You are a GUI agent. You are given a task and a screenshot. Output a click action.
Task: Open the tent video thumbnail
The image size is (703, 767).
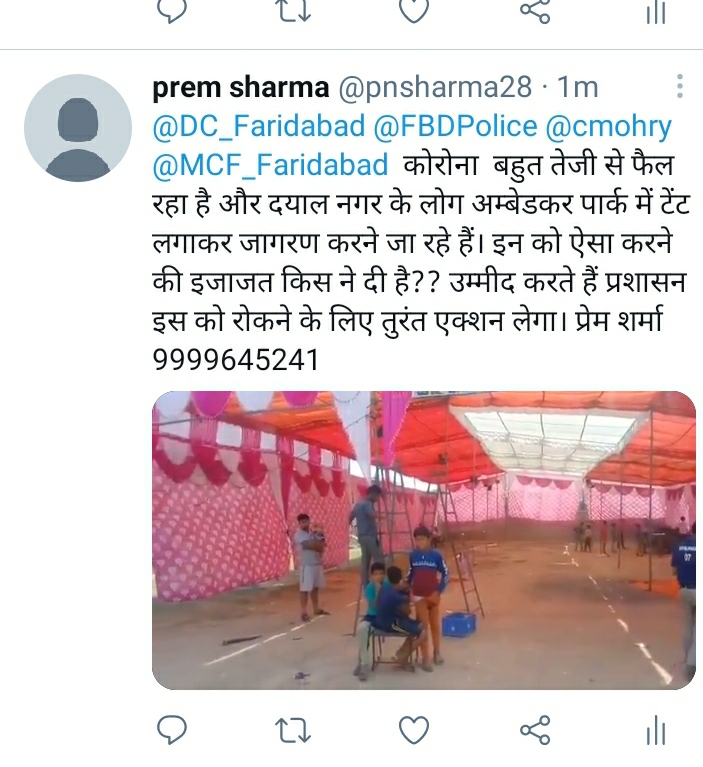(x=424, y=540)
